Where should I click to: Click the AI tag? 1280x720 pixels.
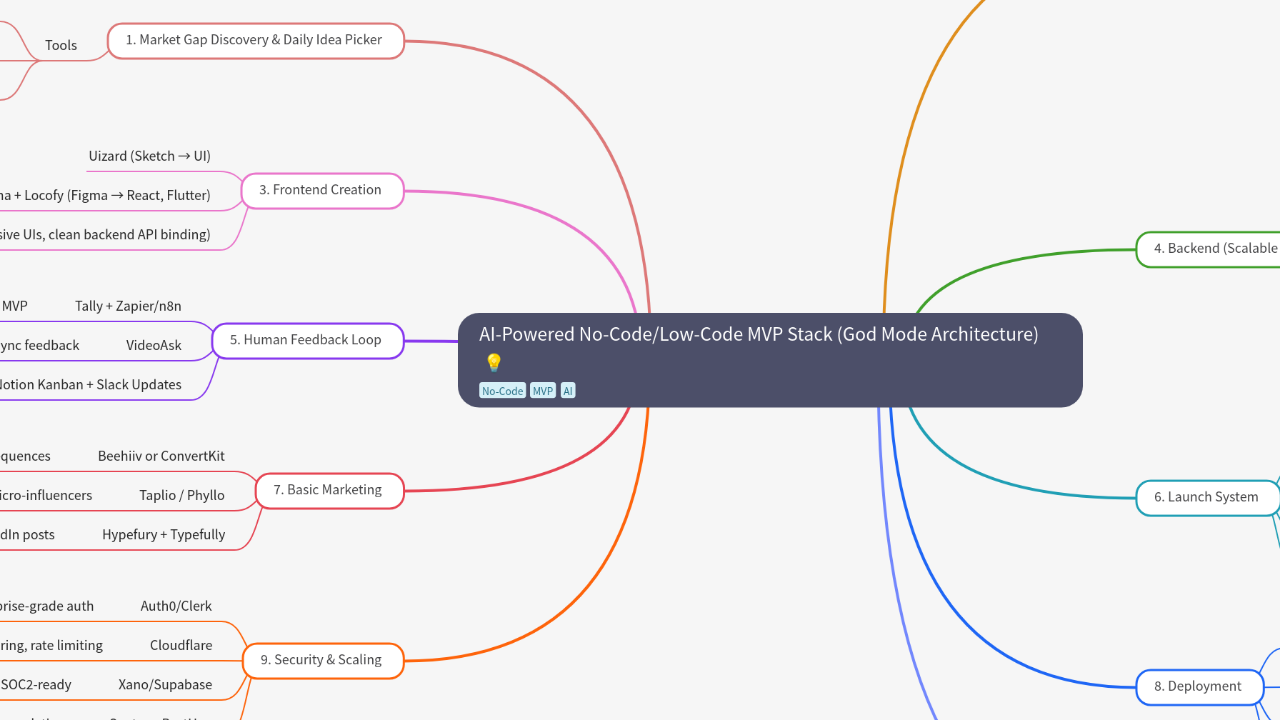(568, 391)
